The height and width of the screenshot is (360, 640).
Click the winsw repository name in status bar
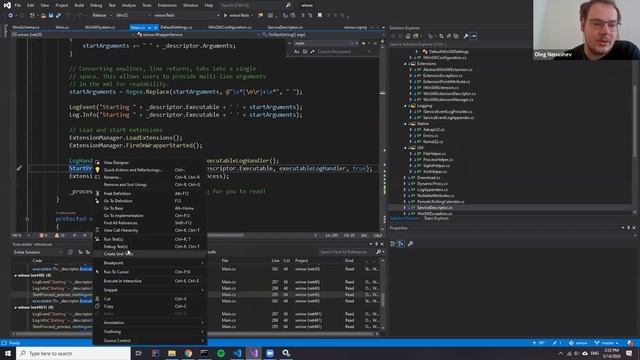coord(578,343)
